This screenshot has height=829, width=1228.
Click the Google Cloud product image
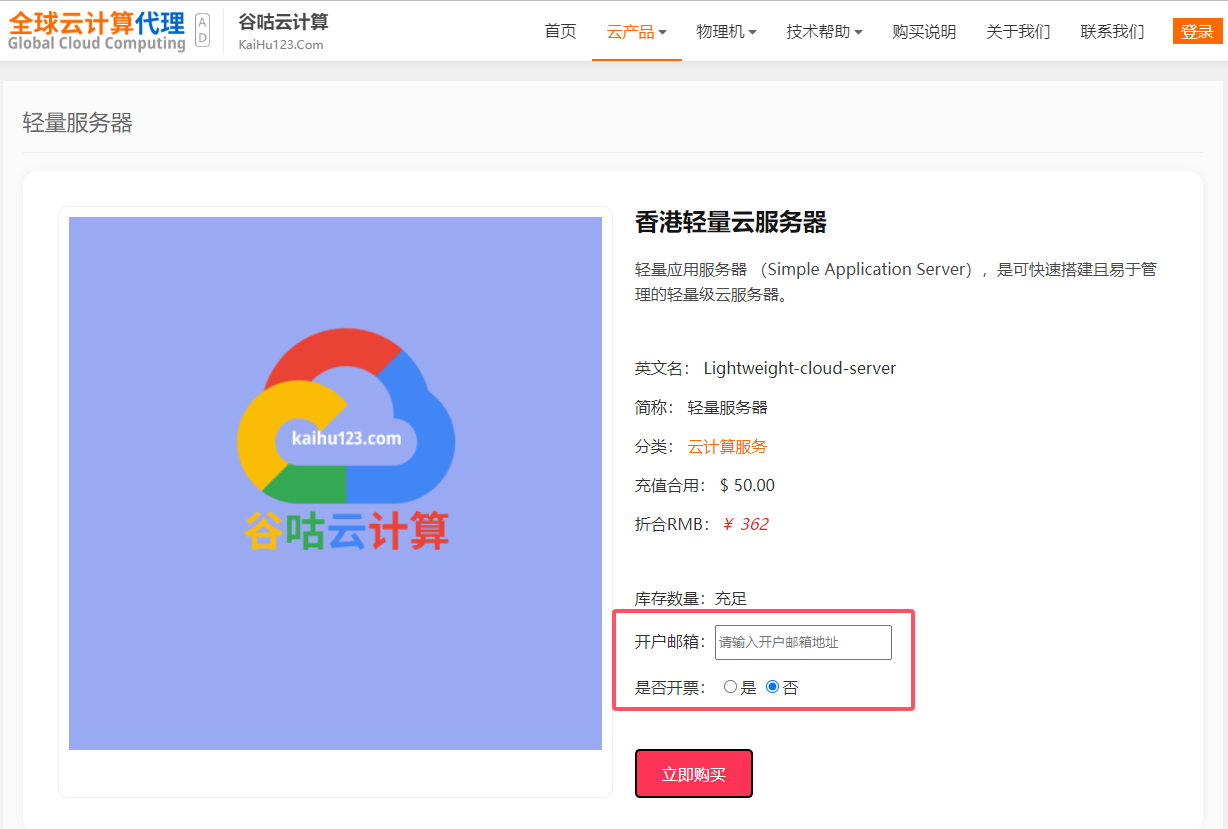pos(335,483)
